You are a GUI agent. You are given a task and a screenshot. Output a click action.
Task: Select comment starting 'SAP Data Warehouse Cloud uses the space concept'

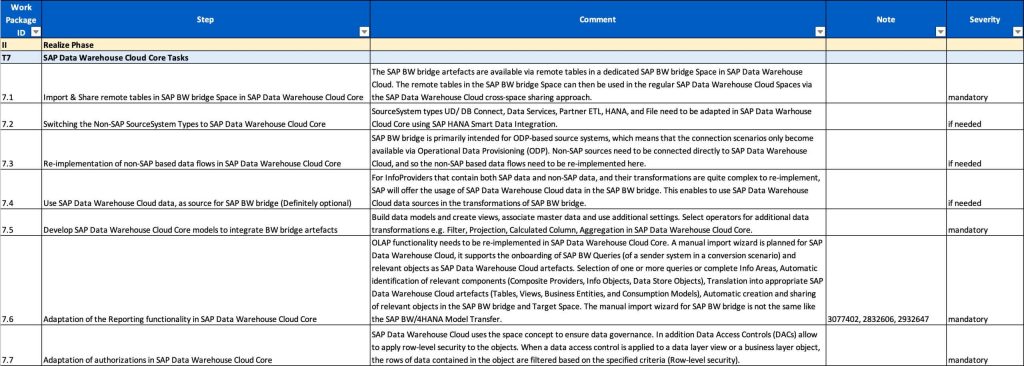(598, 346)
